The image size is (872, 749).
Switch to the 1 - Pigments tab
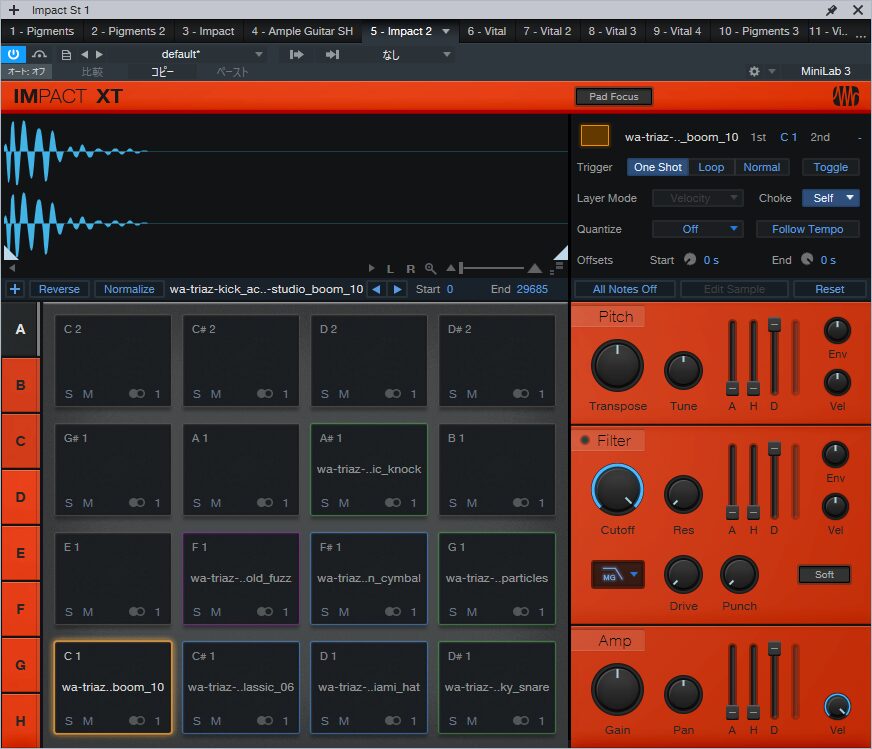[x=42, y=31]
